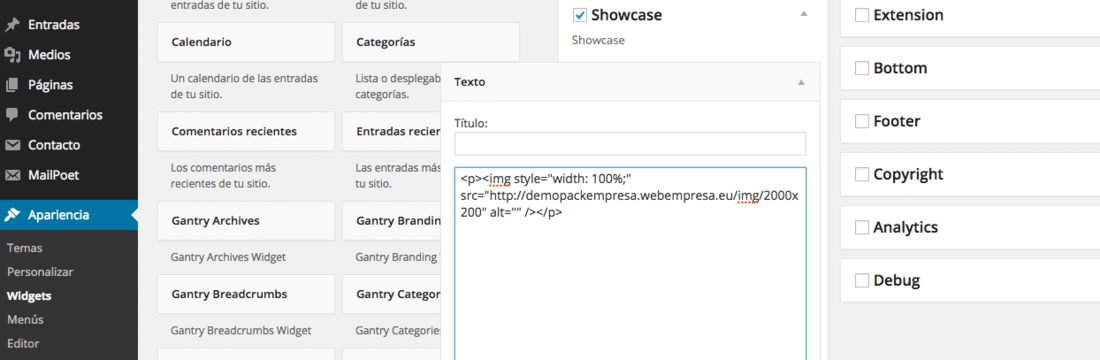1100x360 pixels.
Task: Open the Widgets submenu item
Action: click(29, 296)
